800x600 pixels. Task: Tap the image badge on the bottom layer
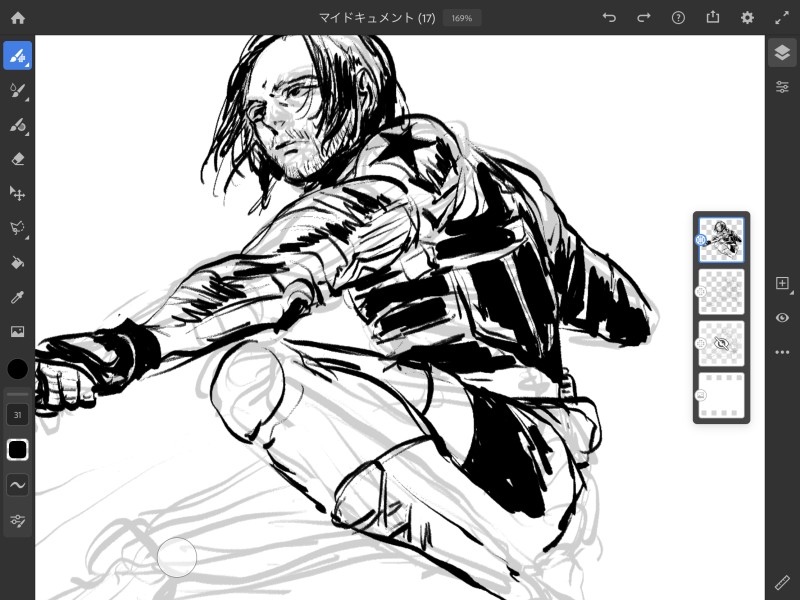click(x=701, y=395)
